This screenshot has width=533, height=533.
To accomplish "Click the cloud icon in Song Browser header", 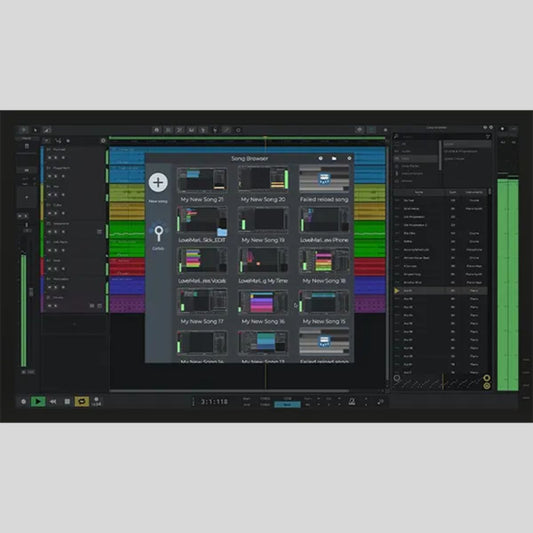I will pos(320,158).
